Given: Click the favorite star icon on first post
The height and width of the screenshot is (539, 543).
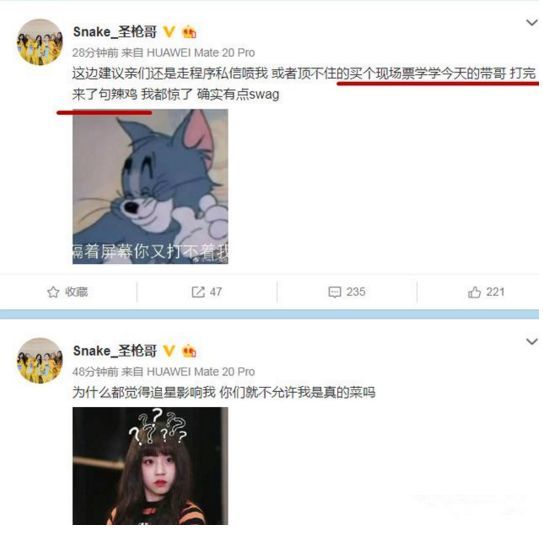Looking at the screenshot, I should tap(53, 292).
